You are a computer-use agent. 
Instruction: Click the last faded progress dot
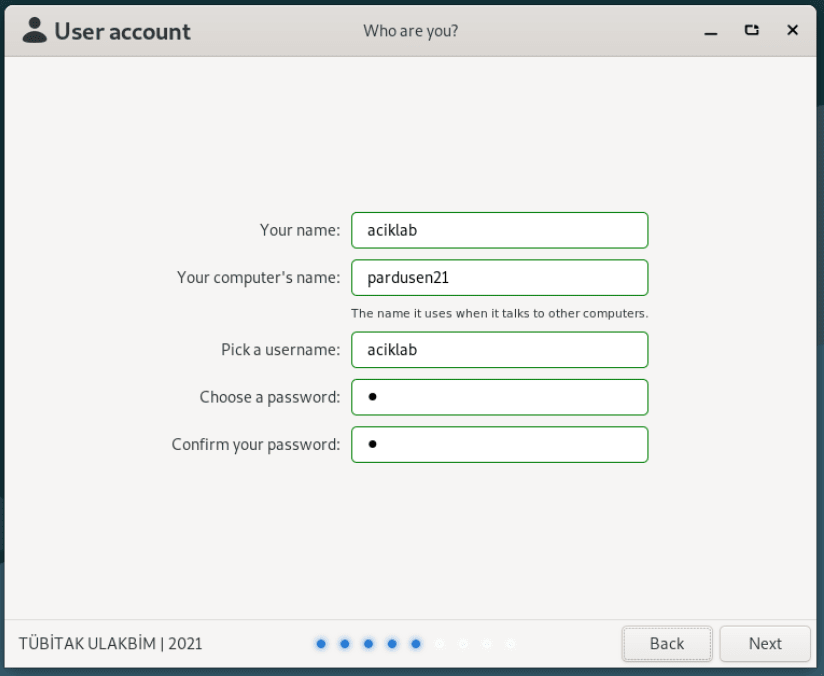[510, 643]
